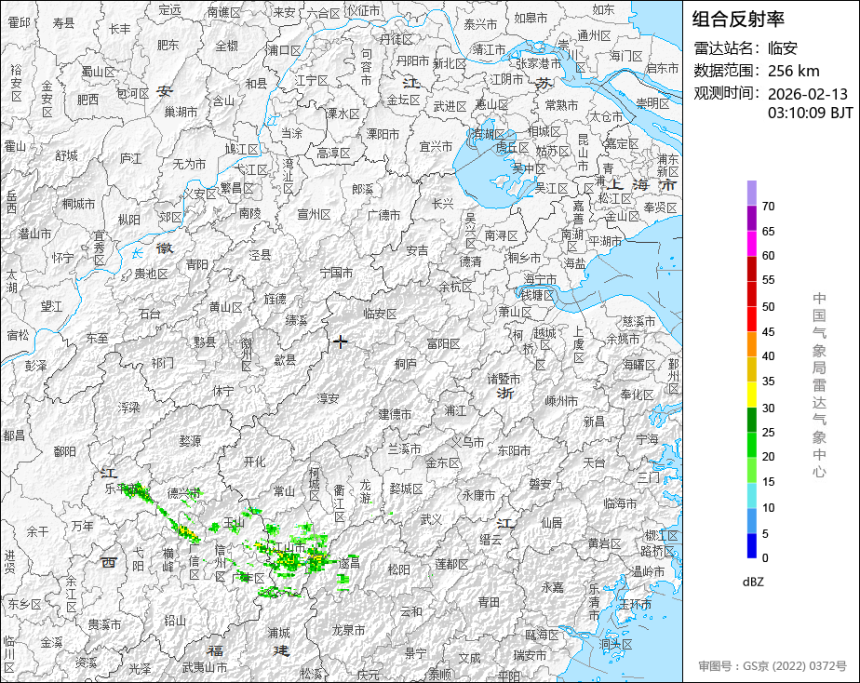Click the 张家港市 map label

539,63
